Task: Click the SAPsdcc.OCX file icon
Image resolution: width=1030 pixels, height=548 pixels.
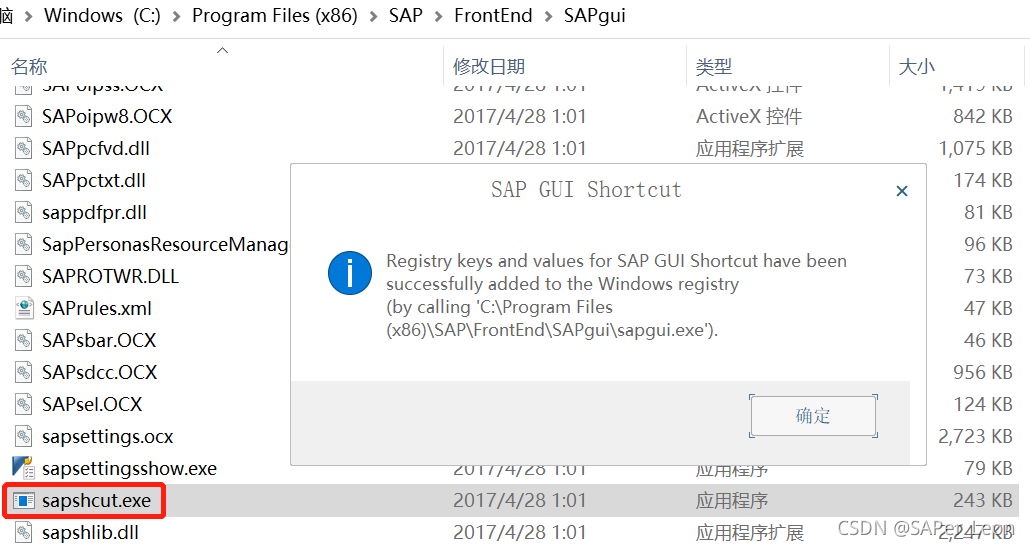Action: [x=24, y=373]
